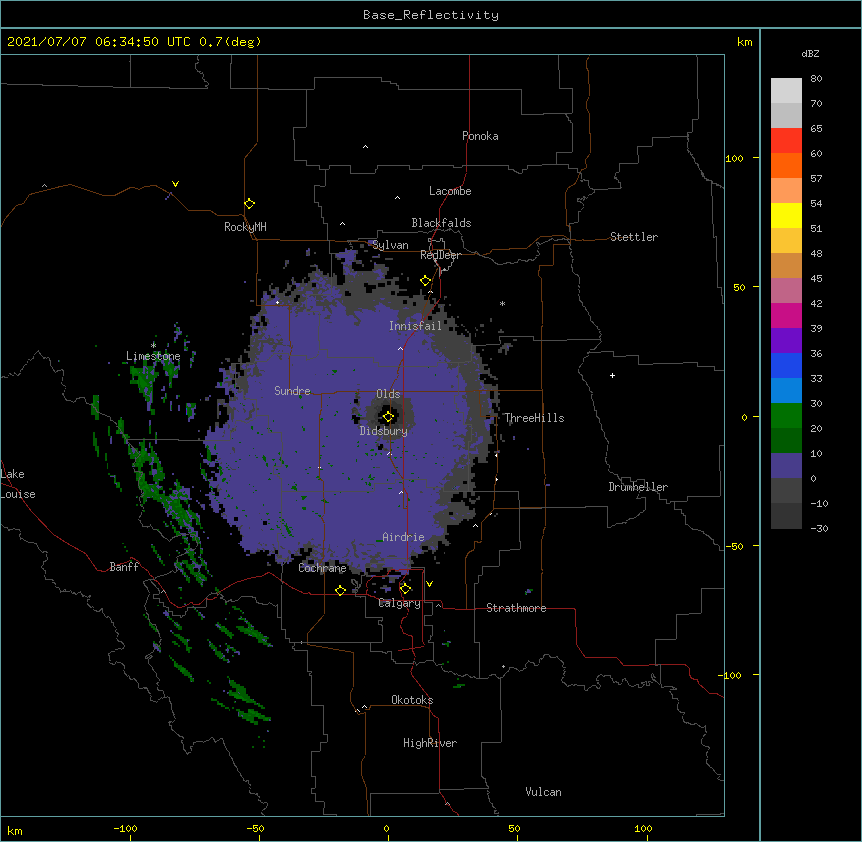The height and width of the screenshot is (842, 862).
Task: Click the yellow diamond marker below Cochrane
Action: pos(340,590)
